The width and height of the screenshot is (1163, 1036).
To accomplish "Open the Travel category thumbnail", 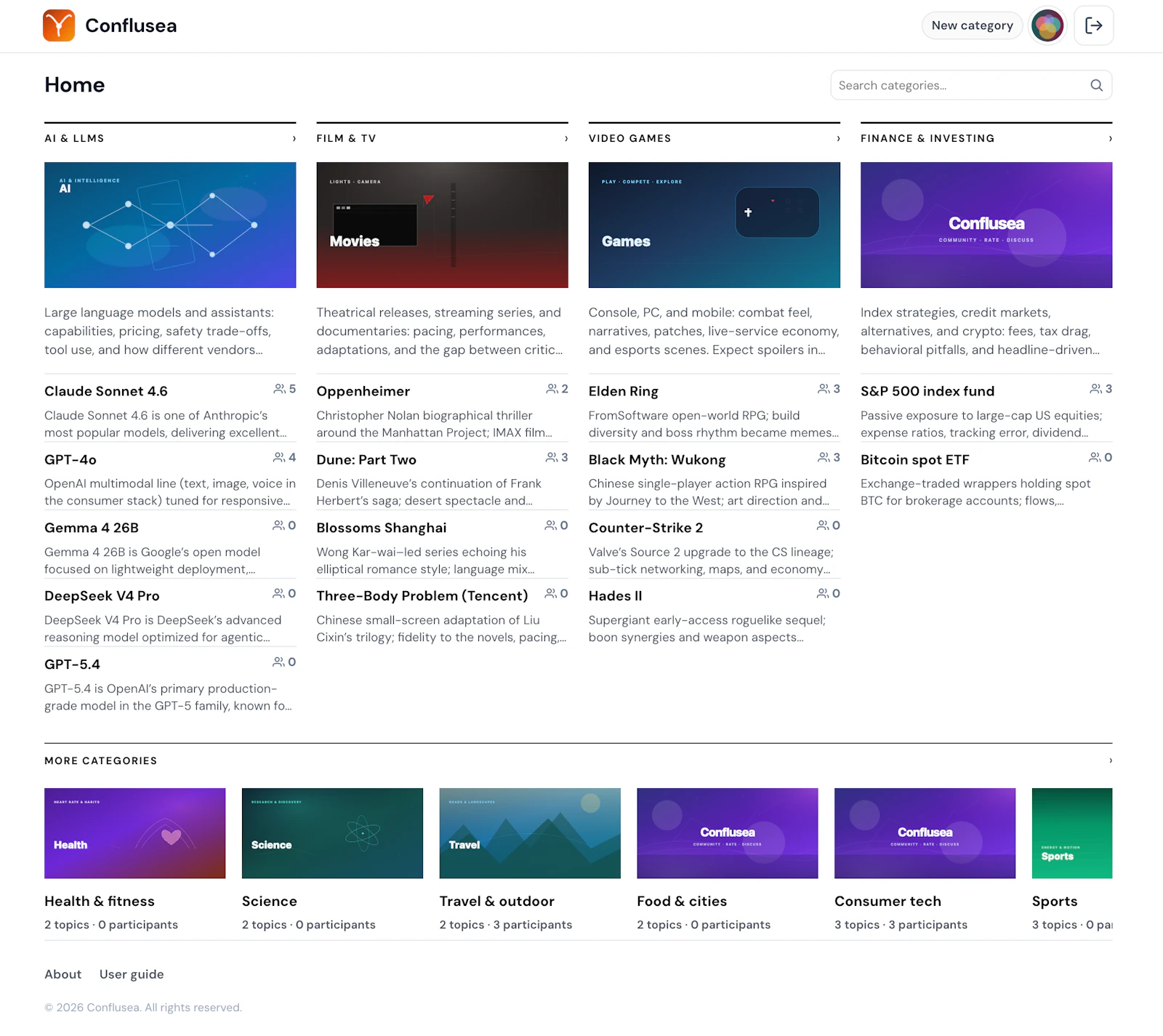I will click(530, 833).
